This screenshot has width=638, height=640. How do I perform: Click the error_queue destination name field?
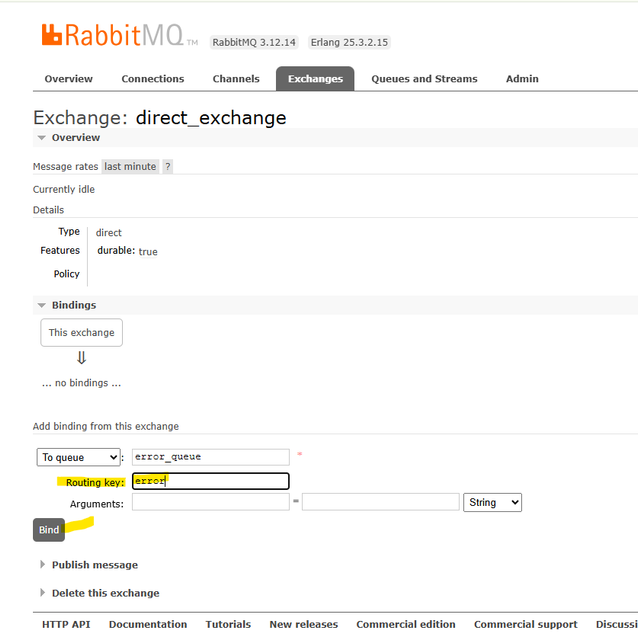[x=211, y=457]
